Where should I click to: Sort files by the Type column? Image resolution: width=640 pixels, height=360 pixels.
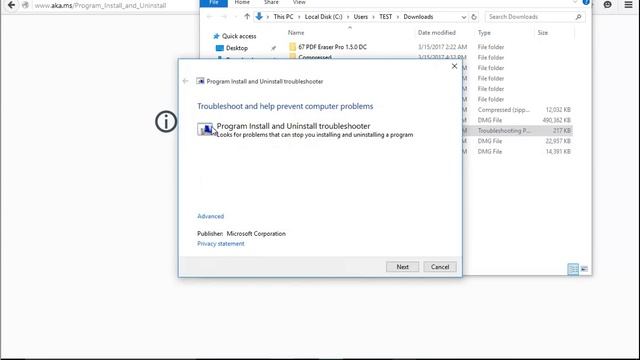(484, 33)
